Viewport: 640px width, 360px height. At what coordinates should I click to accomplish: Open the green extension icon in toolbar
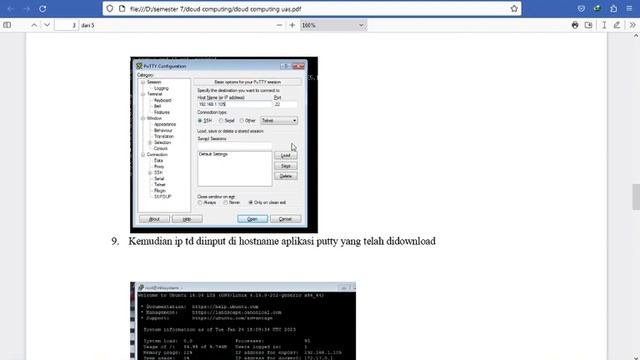(597, 9)
